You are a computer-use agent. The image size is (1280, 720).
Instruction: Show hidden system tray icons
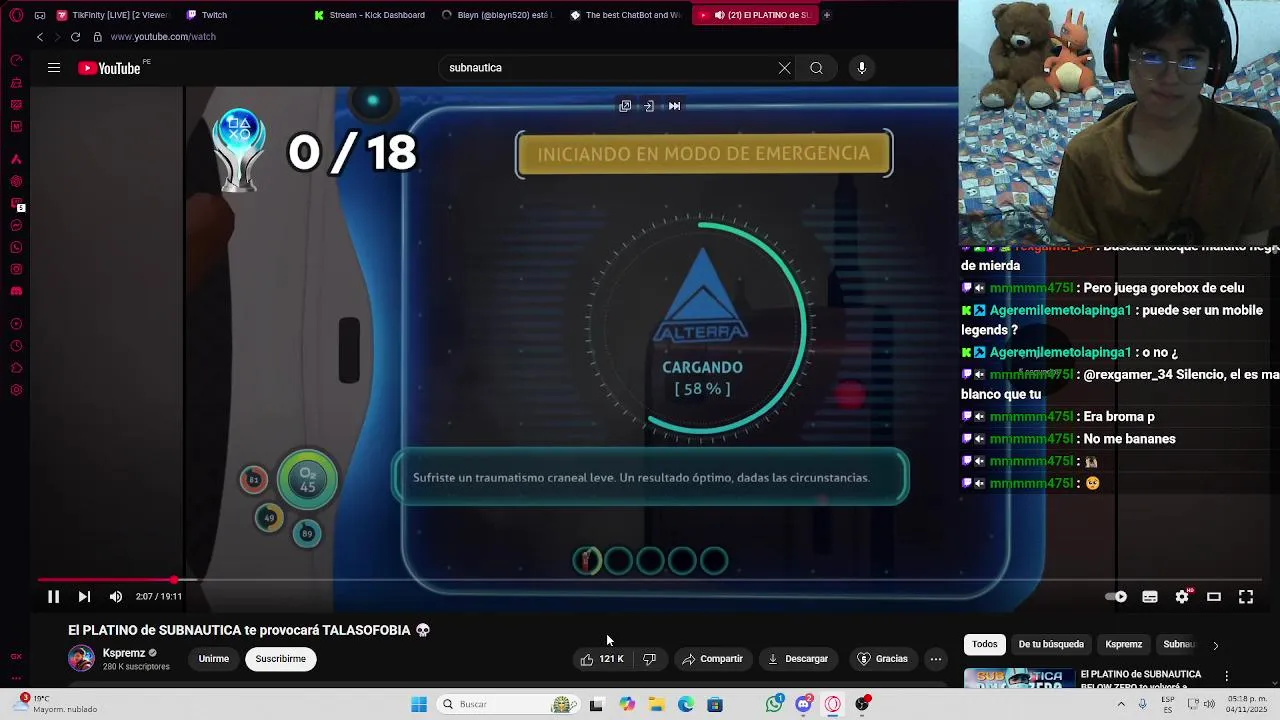pos(1121,705)
